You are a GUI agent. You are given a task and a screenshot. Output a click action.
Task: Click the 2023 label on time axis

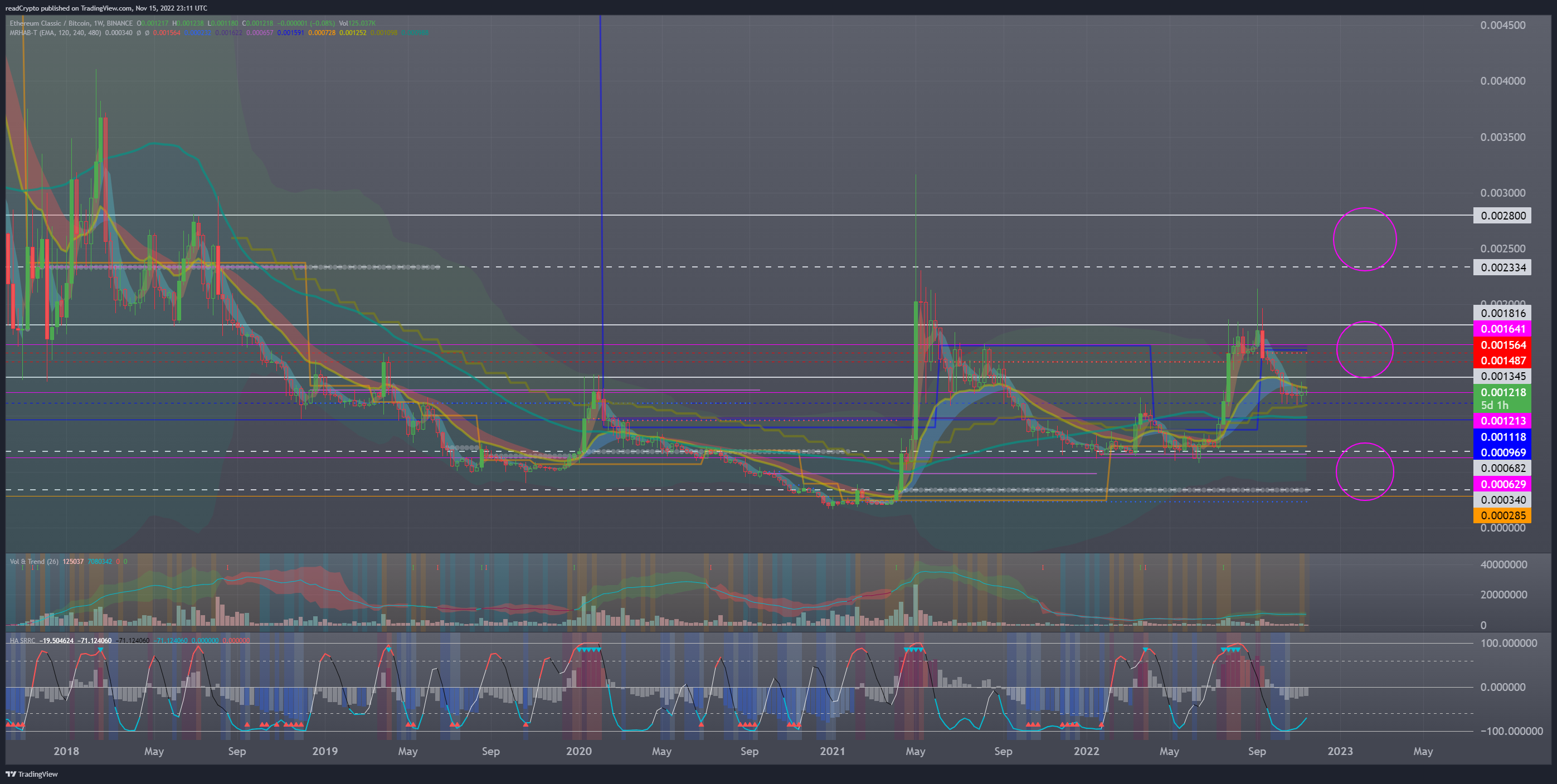(1340, 751)
